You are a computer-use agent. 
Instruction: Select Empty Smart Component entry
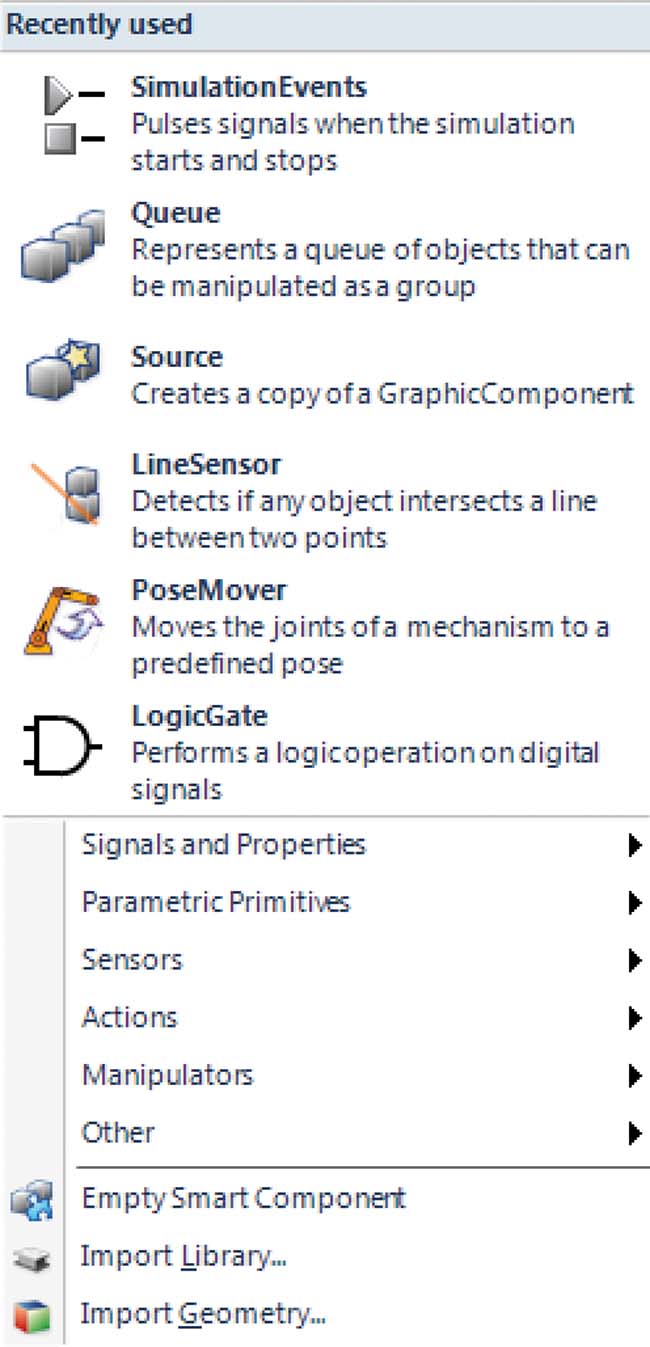[x=244, y=1199]
